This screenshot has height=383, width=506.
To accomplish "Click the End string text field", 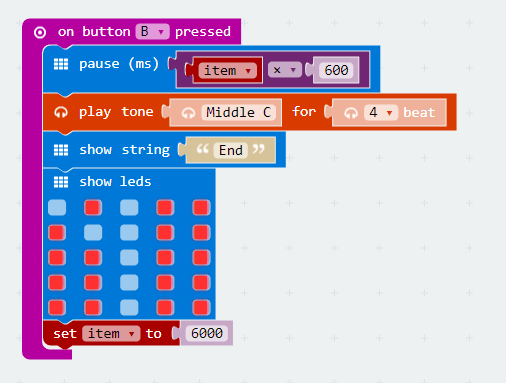I will (x=231, y=150).
